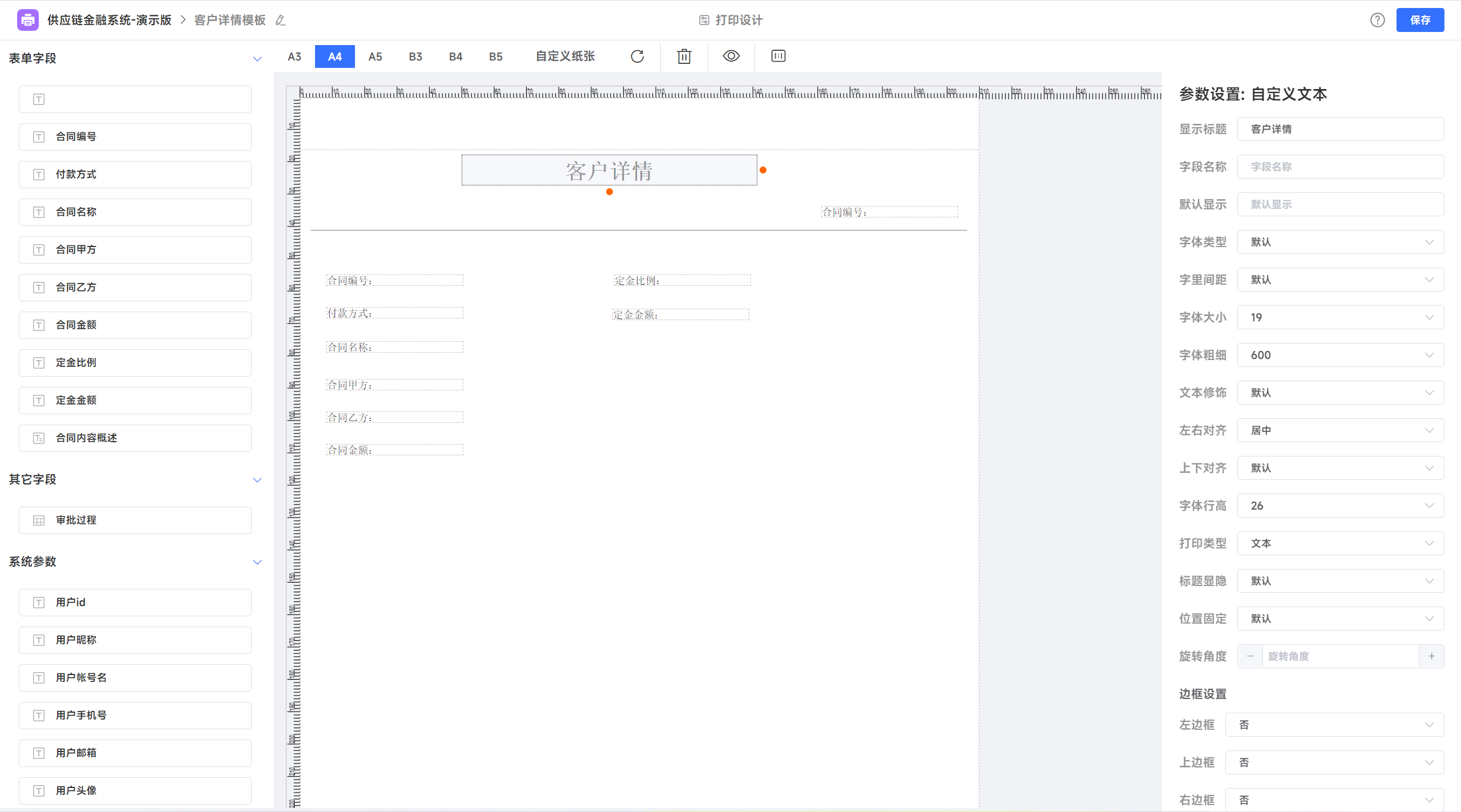Image resolution: width=1461 pixels, height=812 pixels.
Task: Select A5 paper size
Action: (x=375, y=56)
